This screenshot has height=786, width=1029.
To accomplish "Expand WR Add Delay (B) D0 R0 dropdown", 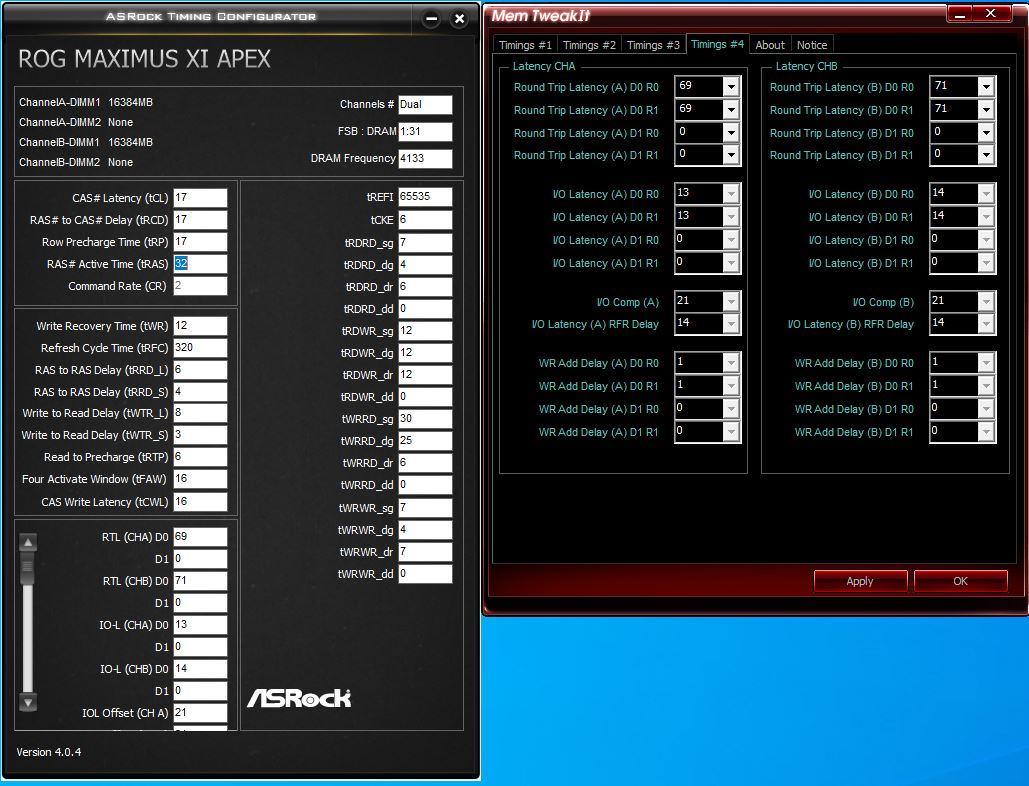I will 986,363.
